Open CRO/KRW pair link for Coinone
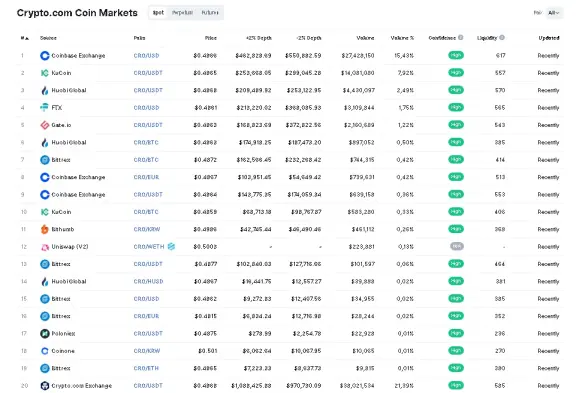This screenshot has width=579, height=393. click(x=147, y=351)
